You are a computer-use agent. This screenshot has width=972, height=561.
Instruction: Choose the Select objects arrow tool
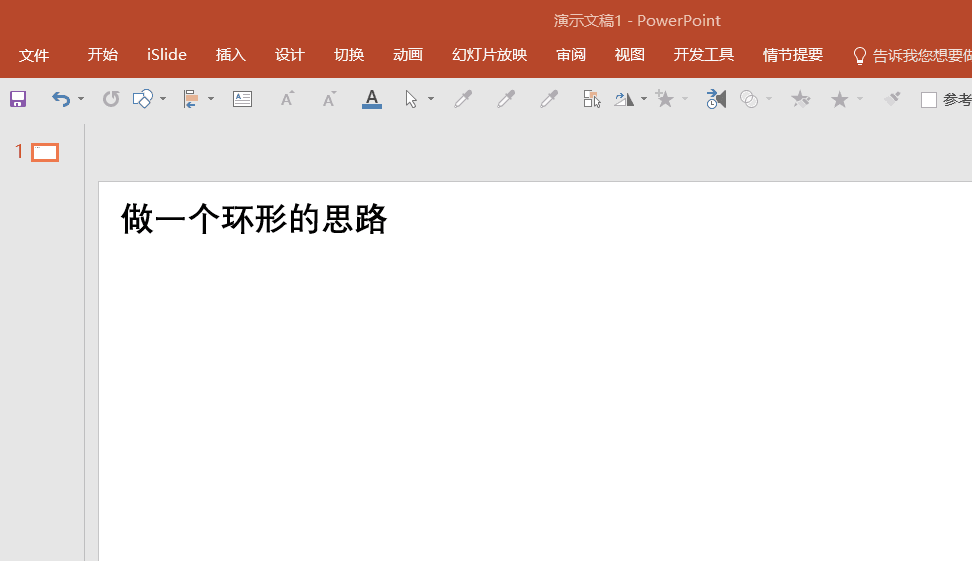coord(411,99)
